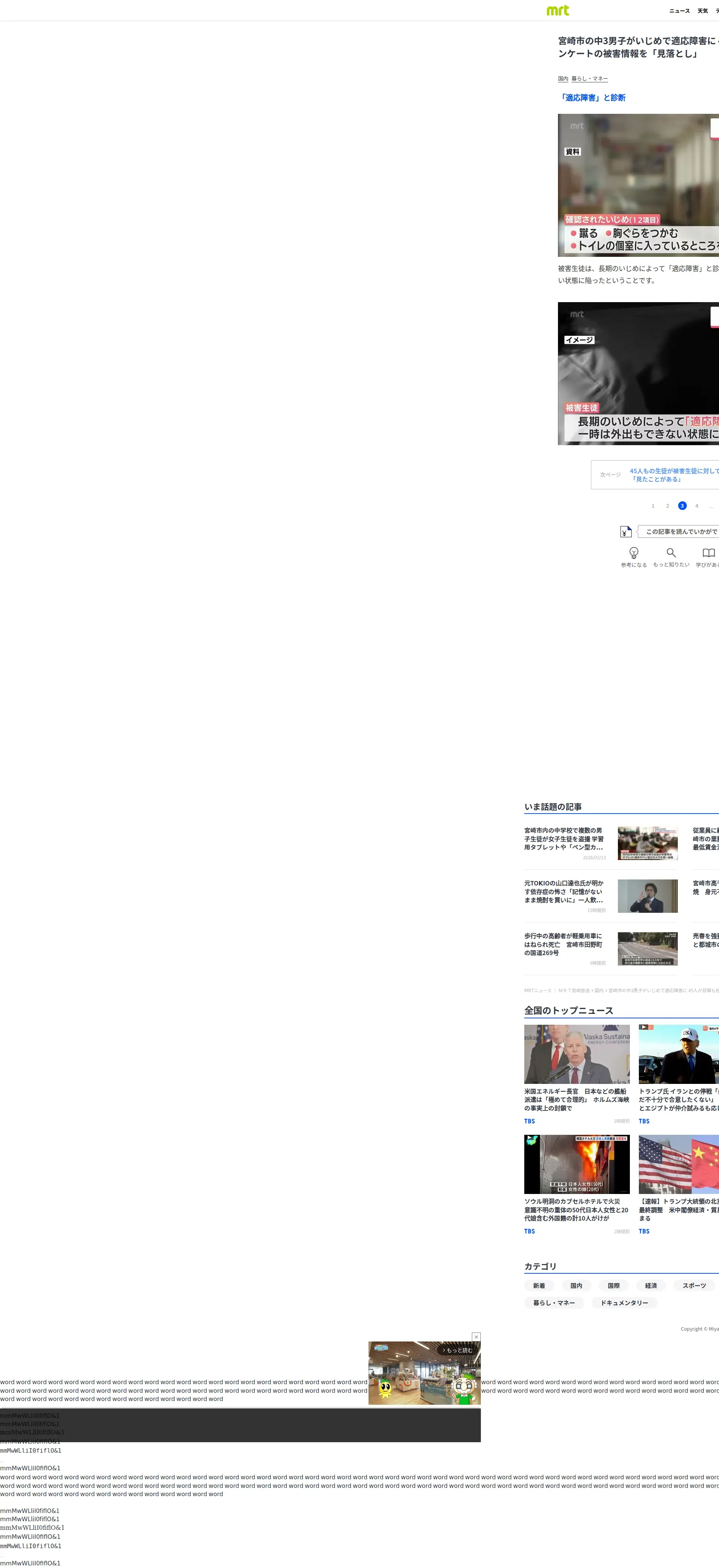Go to article page 4
This screenshot has height=1568, width=719.
pos(697,506)
